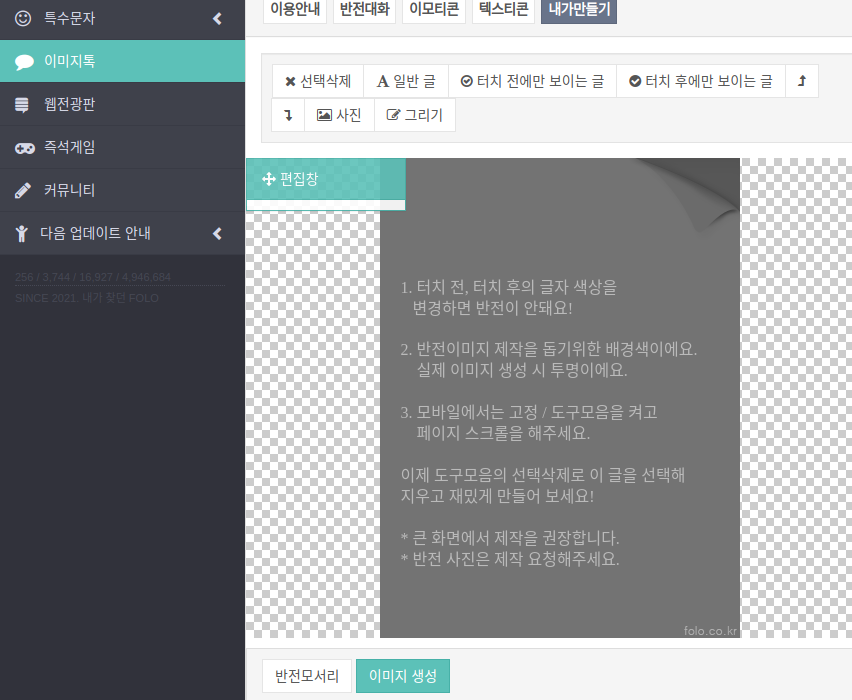Click the send-backward down arrow icon
The height and width of the screenshot is (700, 852).
click(x=288, y=115)
